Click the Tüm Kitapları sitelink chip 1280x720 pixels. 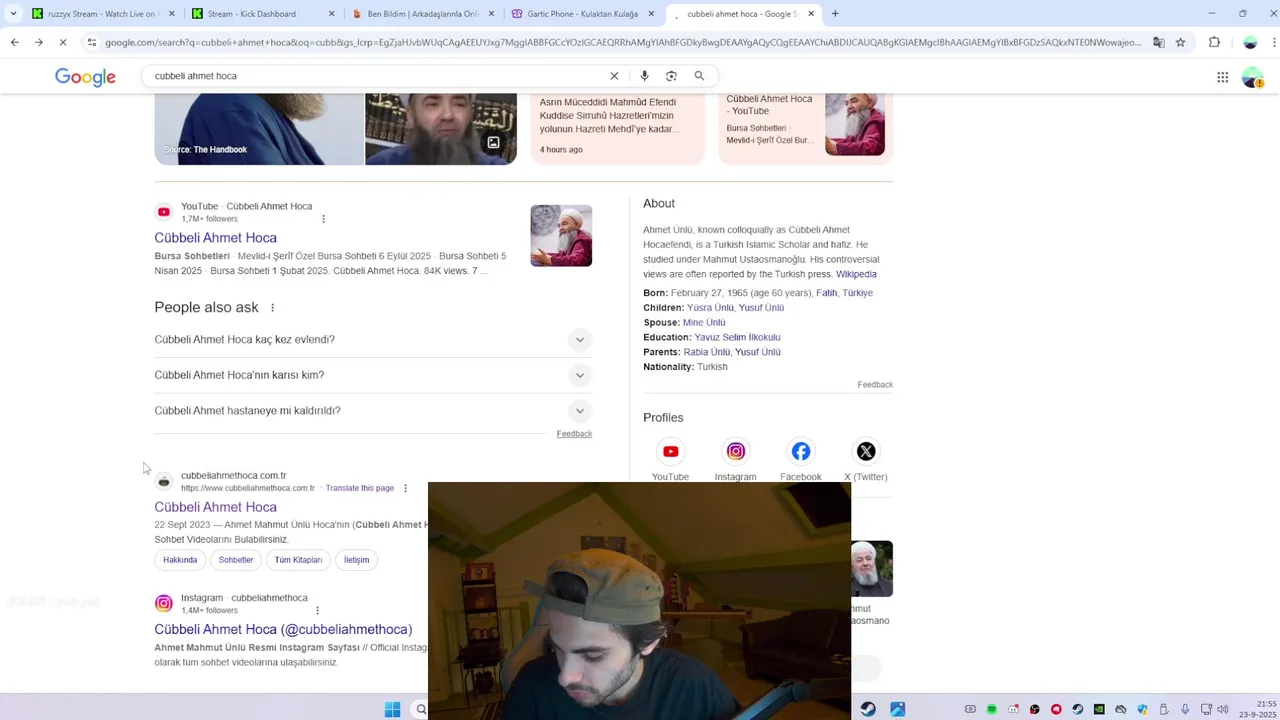point(298,560)
